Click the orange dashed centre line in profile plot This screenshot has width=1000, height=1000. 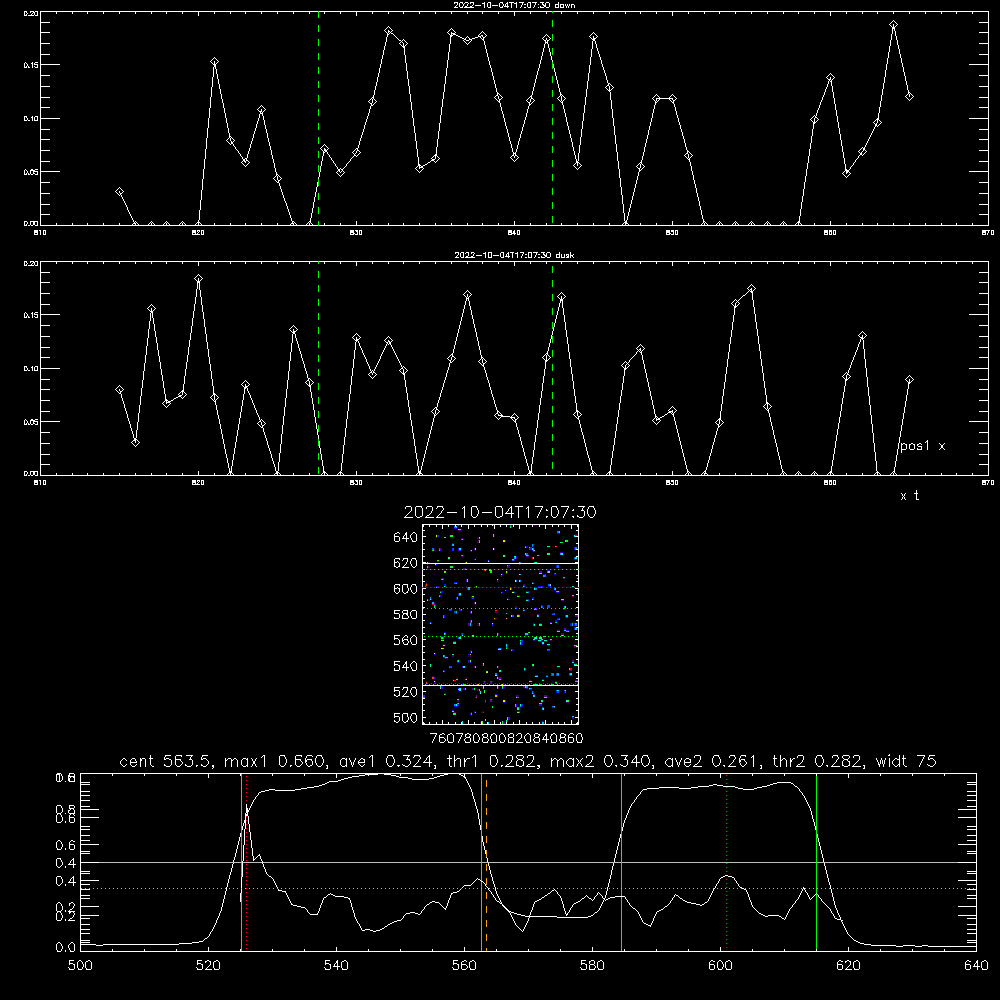click(x=487, y=862)
